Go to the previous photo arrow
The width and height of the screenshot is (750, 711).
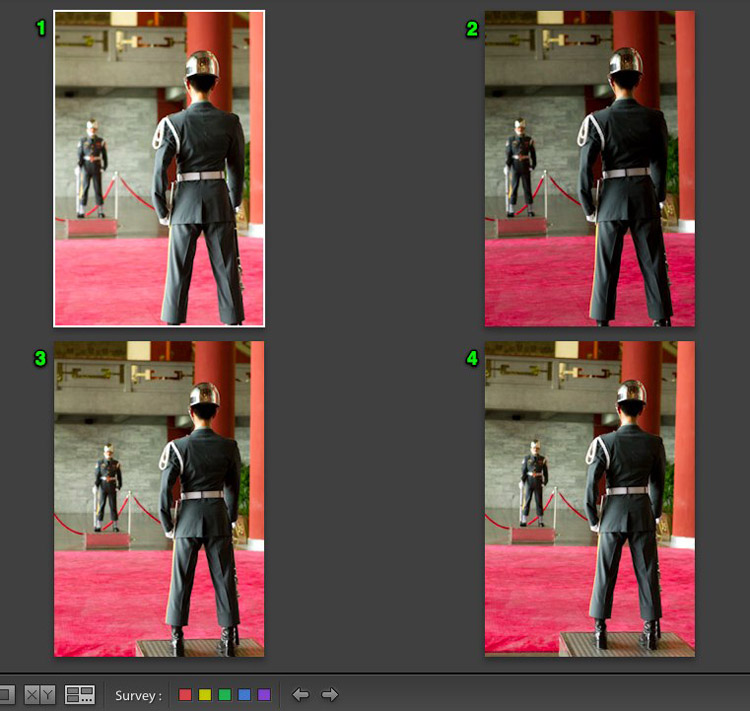300,694
